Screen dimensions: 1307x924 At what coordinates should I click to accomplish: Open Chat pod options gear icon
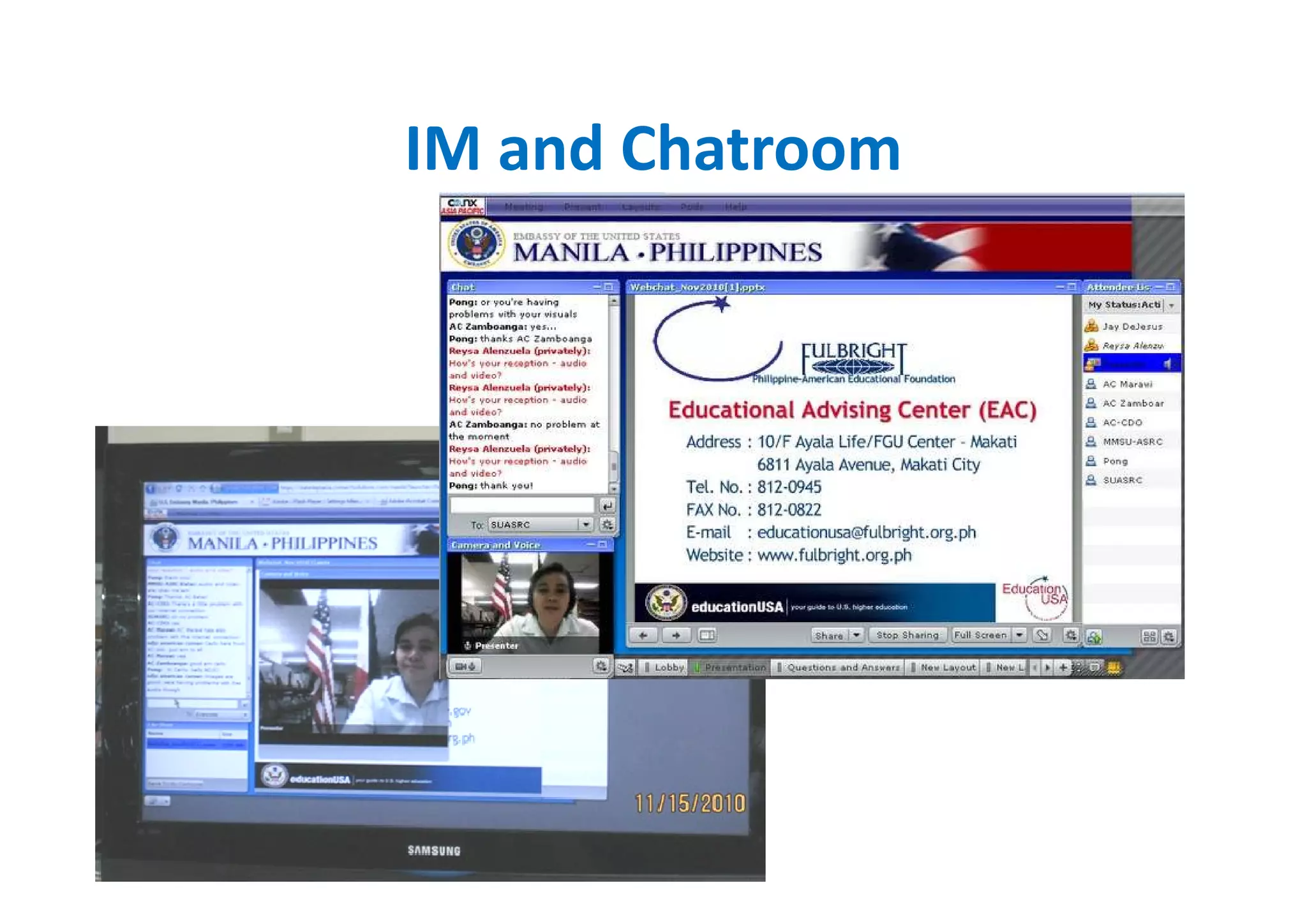(607, 525)
